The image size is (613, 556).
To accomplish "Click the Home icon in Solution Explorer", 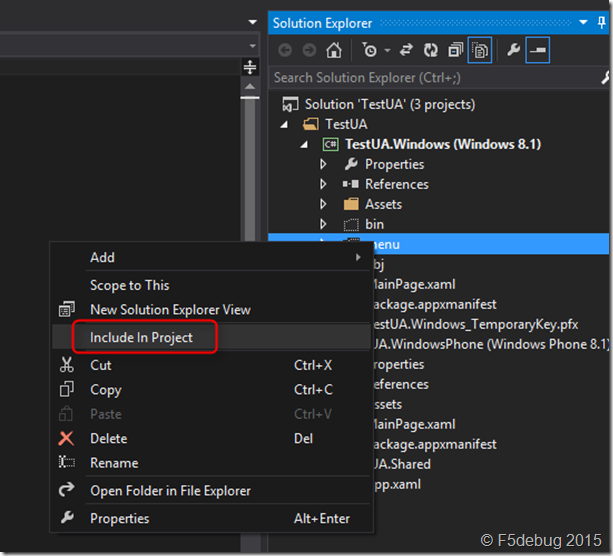I will coord(334,50).
